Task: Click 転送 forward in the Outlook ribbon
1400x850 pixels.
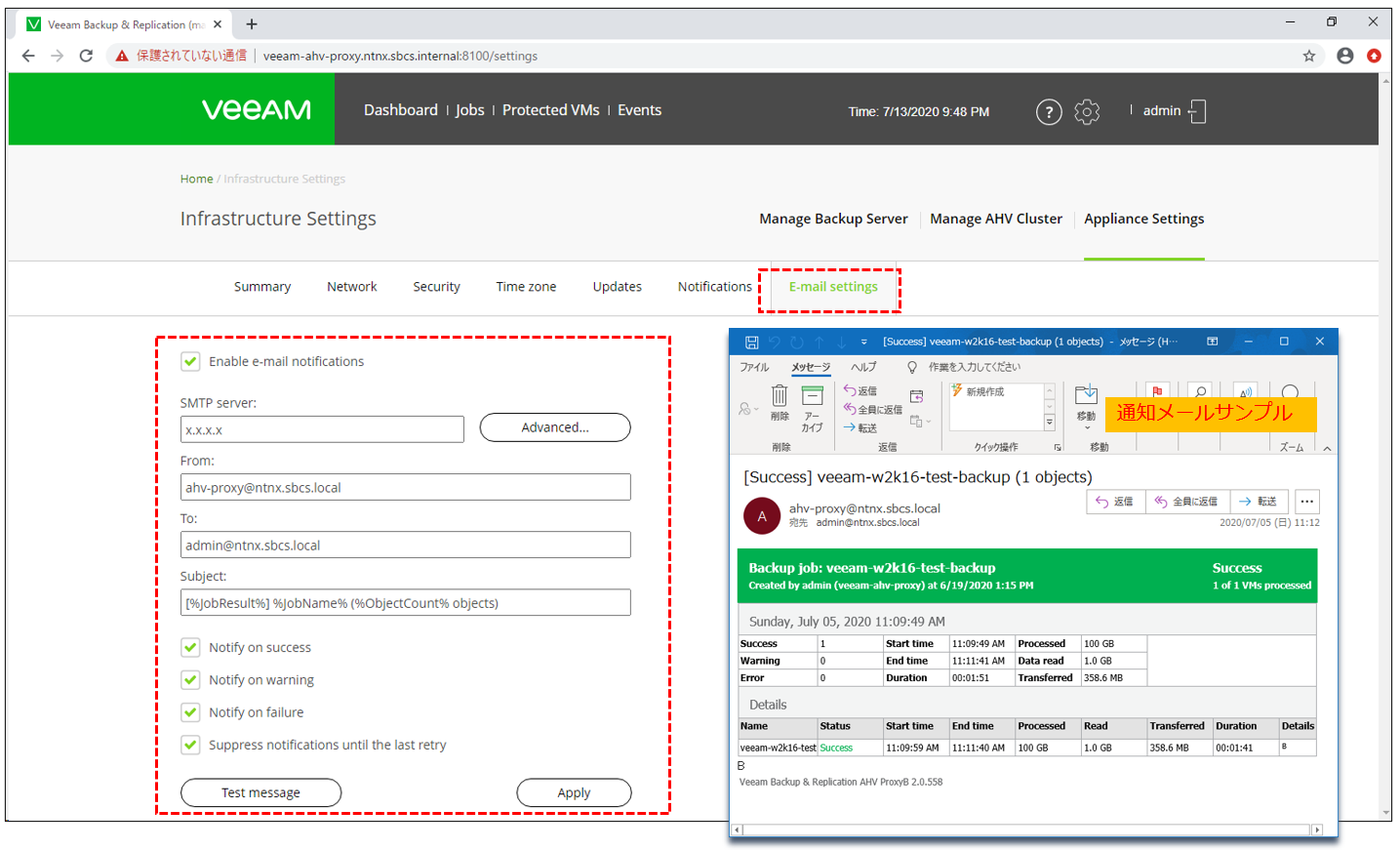Action: click(x=860, y=427)
